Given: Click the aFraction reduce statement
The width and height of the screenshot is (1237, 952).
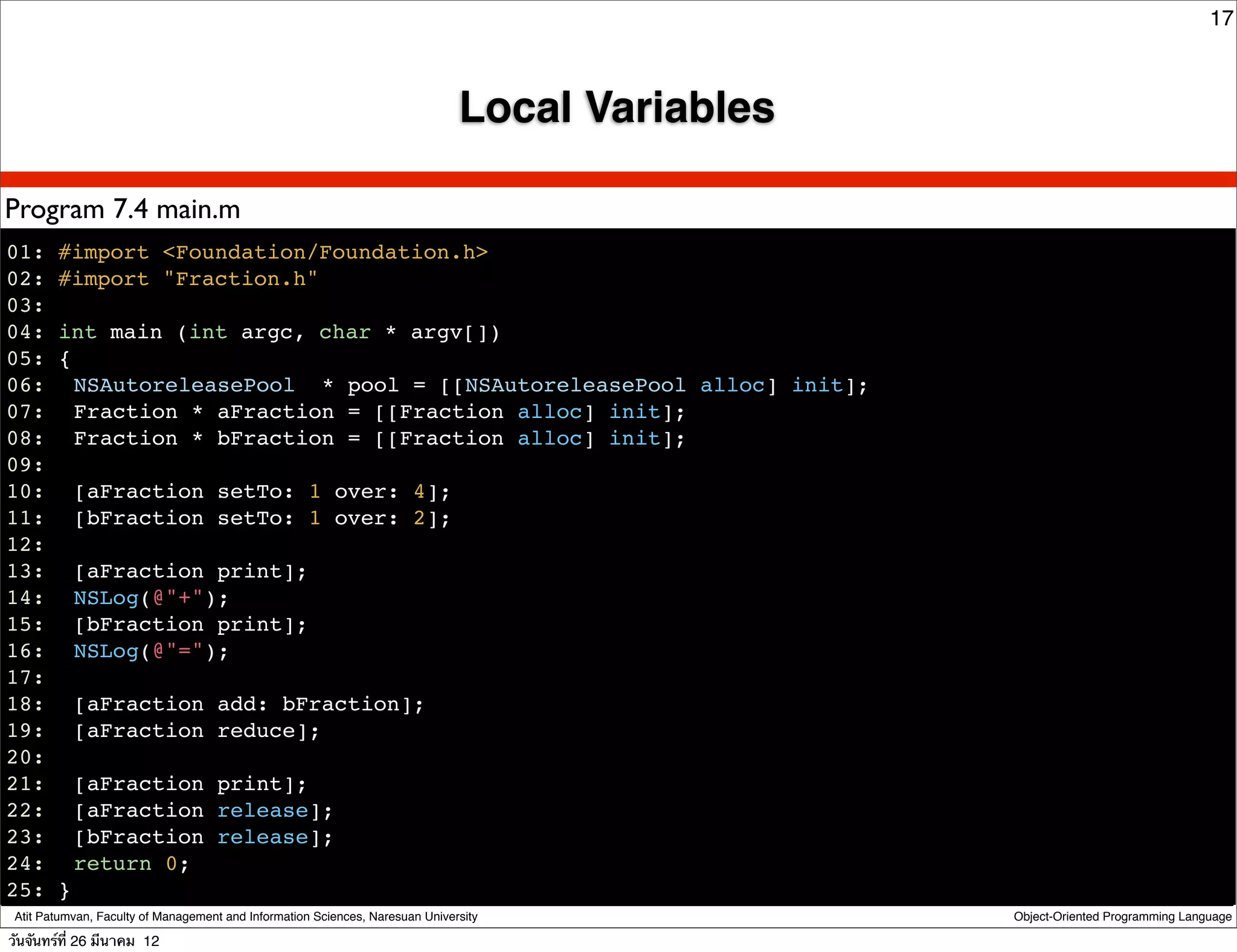Looking at the screenshot, I should point(196,731).
